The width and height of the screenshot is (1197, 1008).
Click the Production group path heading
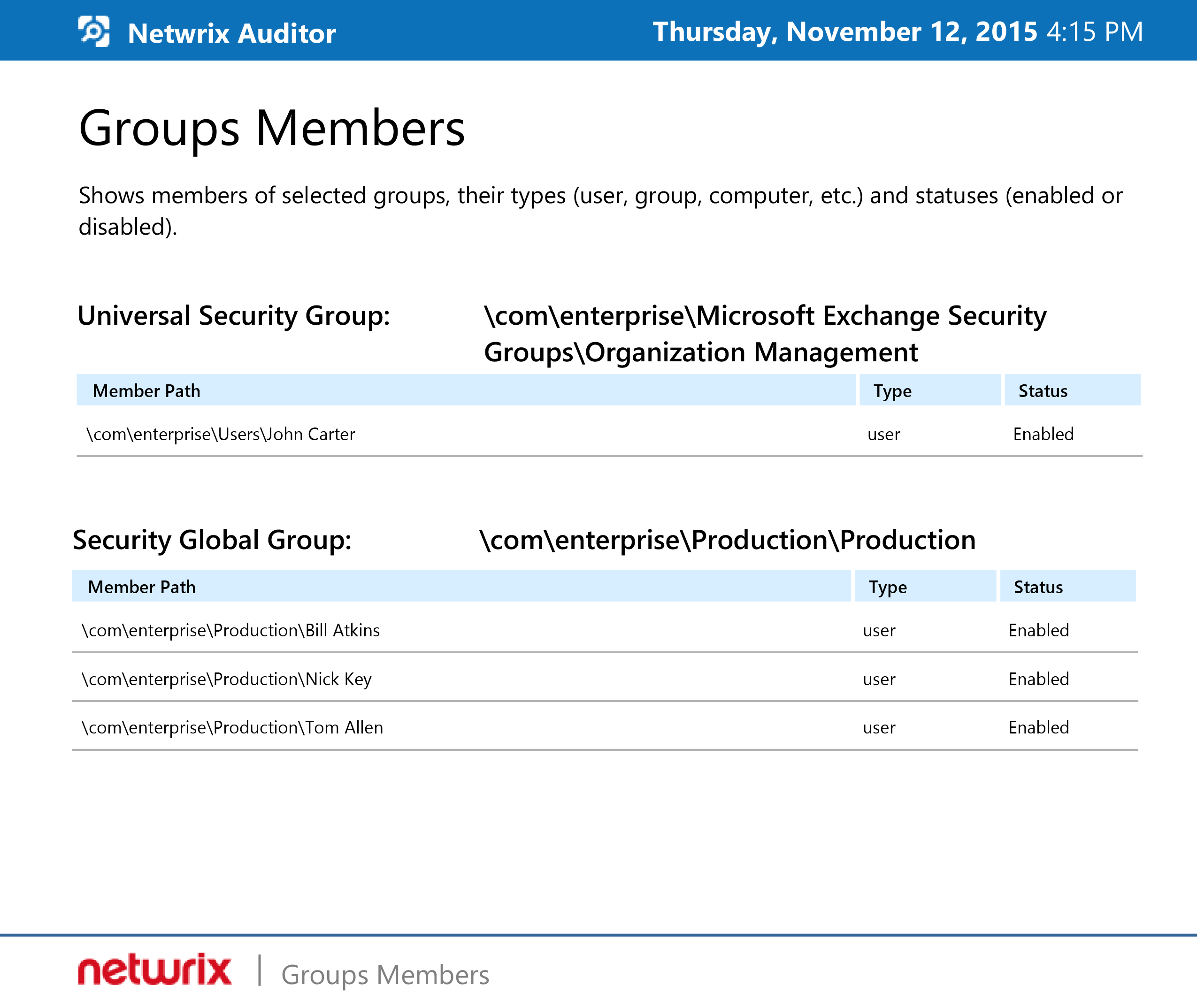727,540
